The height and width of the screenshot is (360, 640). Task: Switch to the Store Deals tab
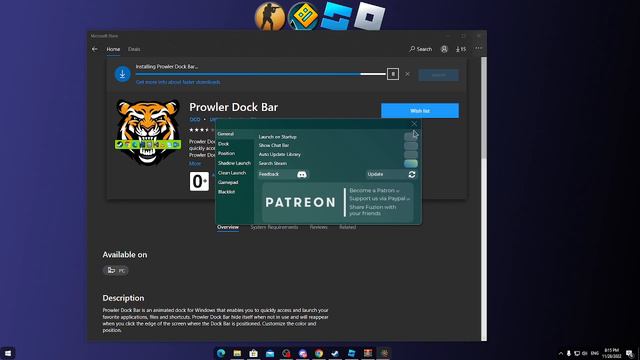(x=134, y=49)
